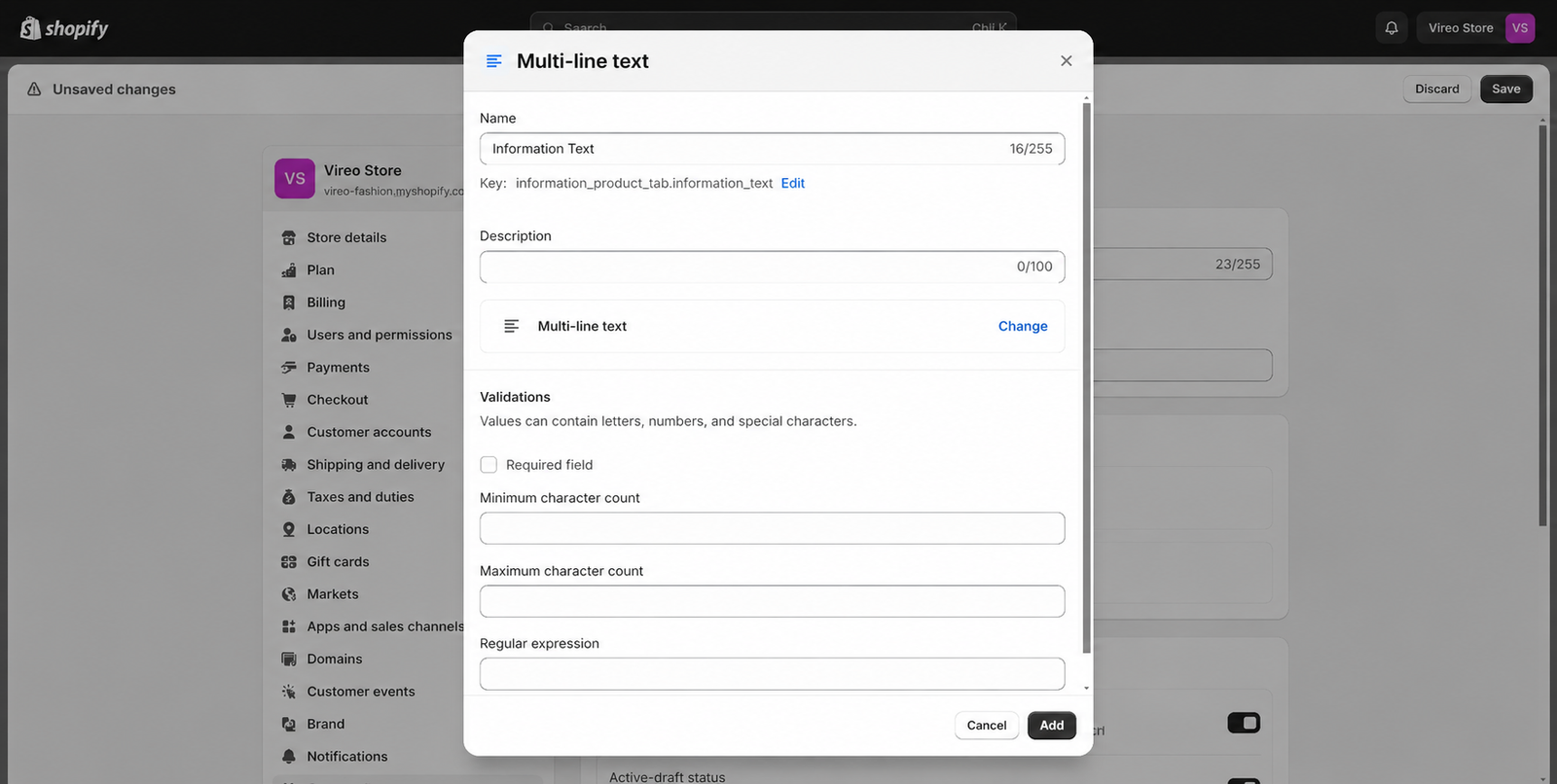Click the Multi-line text header icon
The height and width of the screenshot is (784, 1557).
coord(494,61)
